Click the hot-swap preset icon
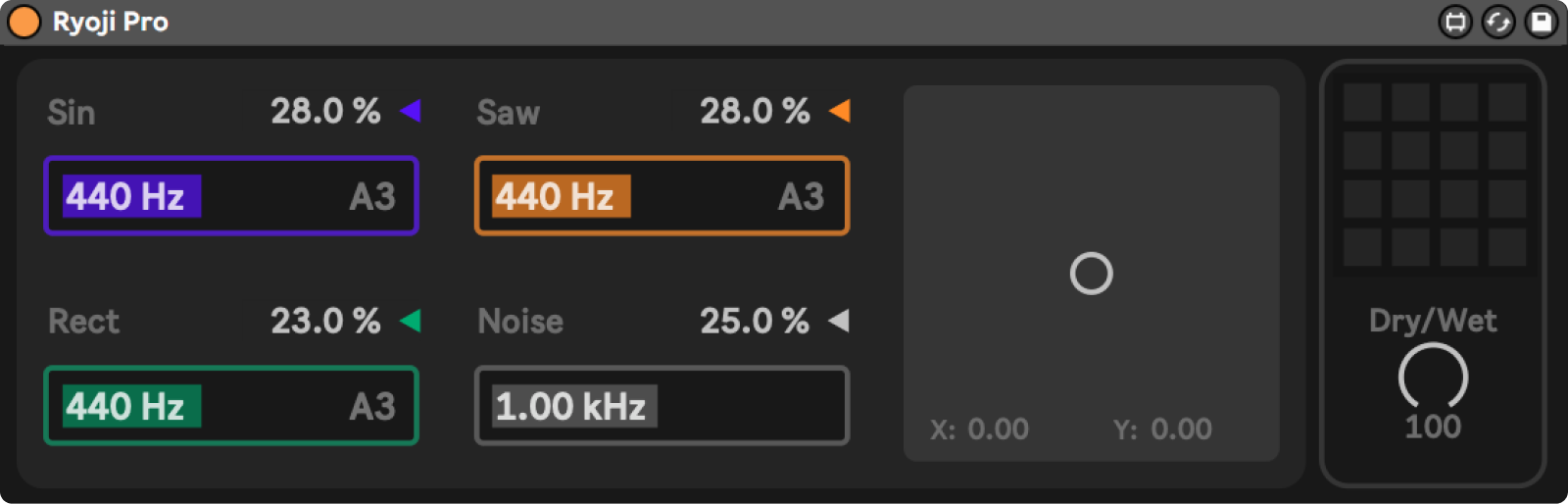1568x504 pixels. coord(1498,22)
